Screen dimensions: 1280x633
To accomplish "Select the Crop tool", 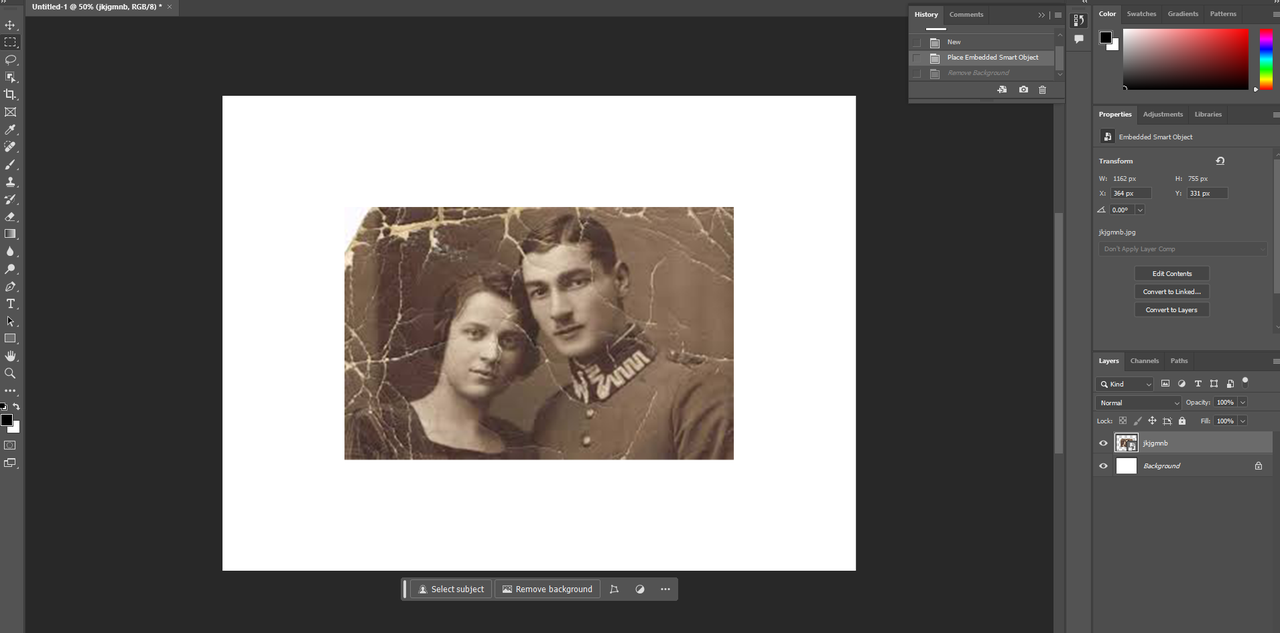I will click(x=10, y=94).
